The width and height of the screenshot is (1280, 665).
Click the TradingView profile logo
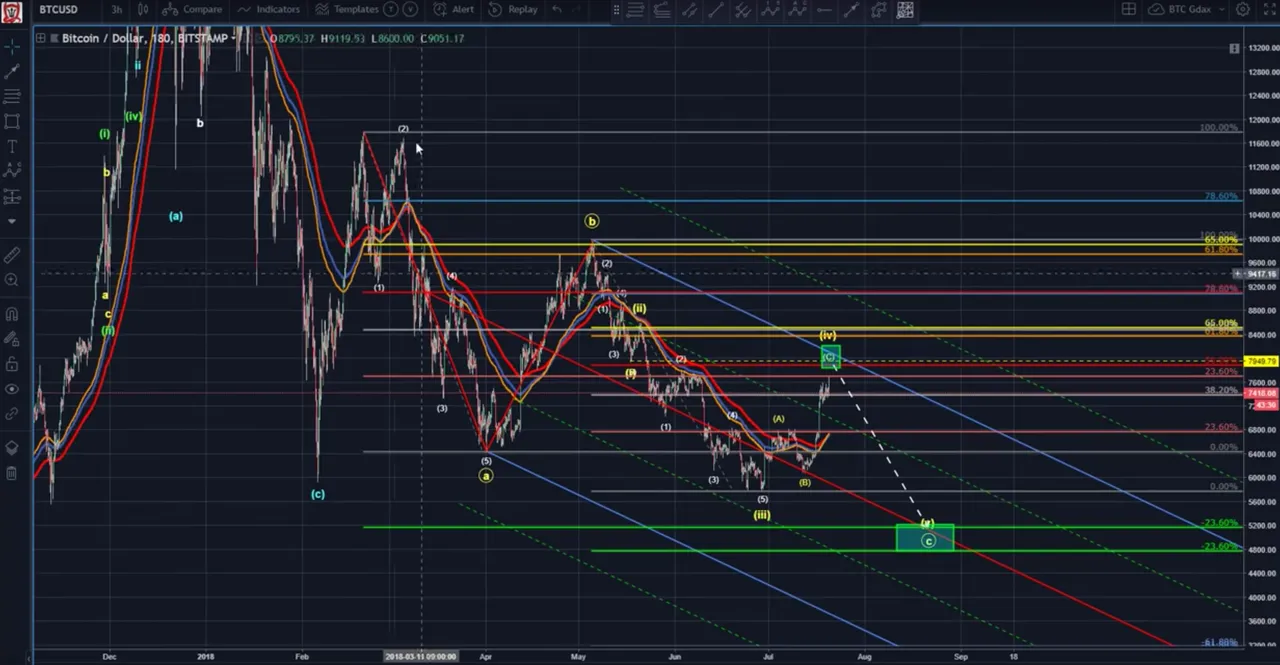click(12, 12)
